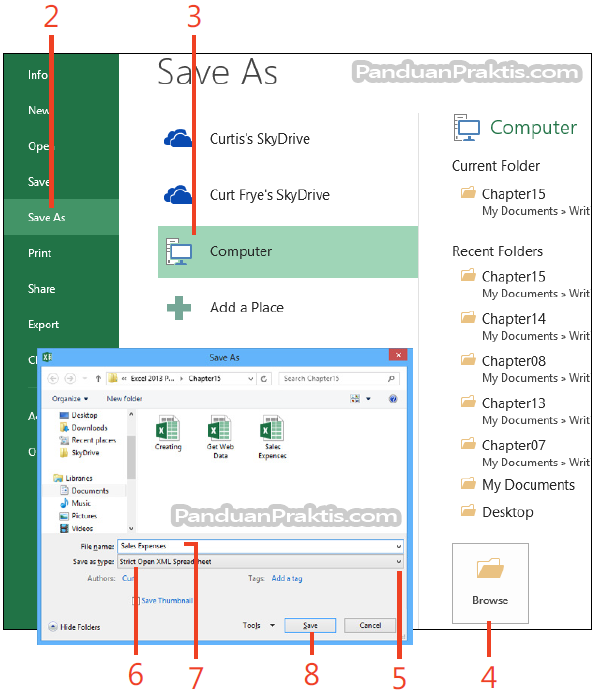
Task: Select Curt Frye's SkyDrive cloud icon
Action: pyautogui.click(x=178, y=194)
